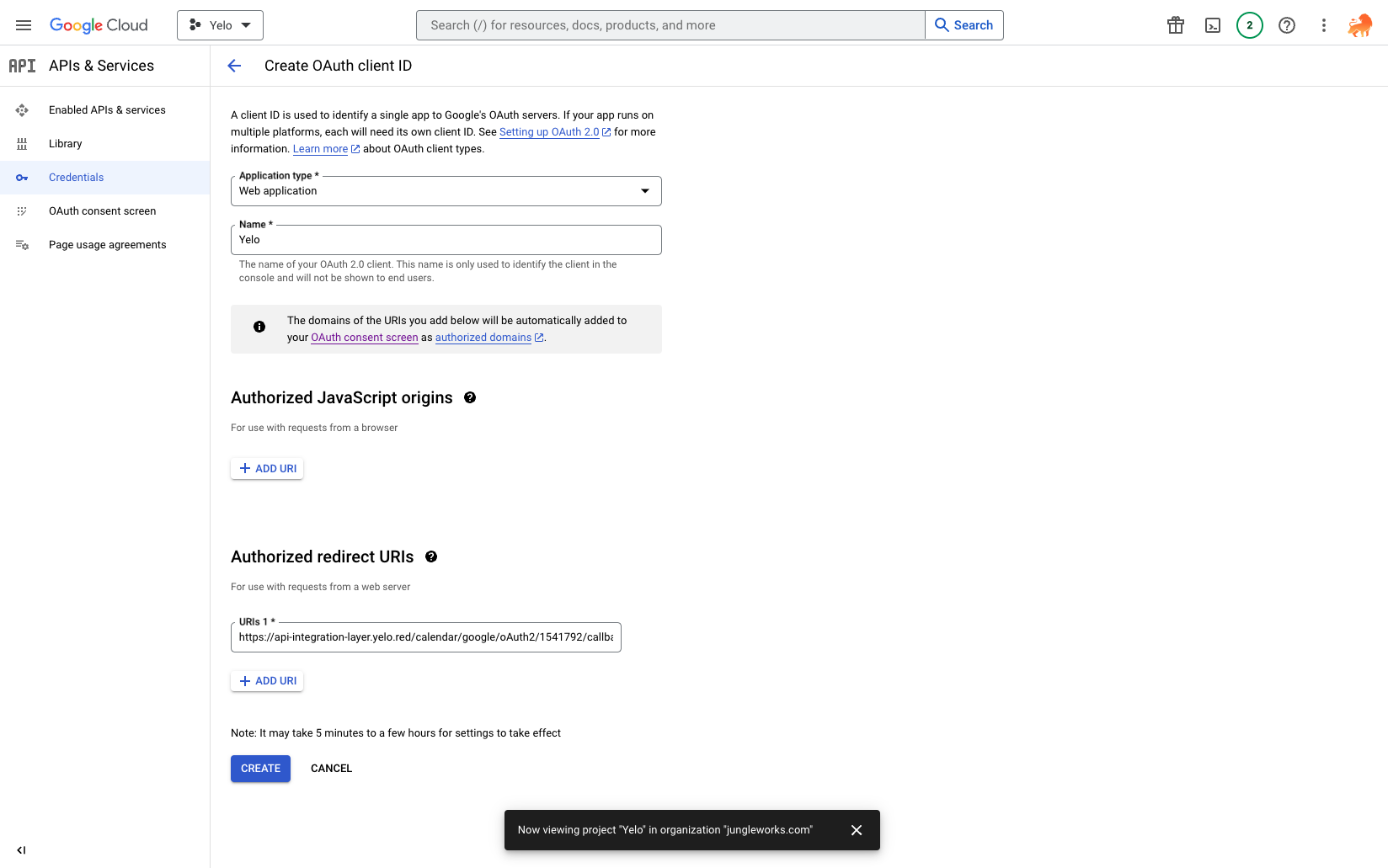The height and width of the screenshot is (868, 1388).
Task: Follow the authorized domains link
Action: (483, 338)
